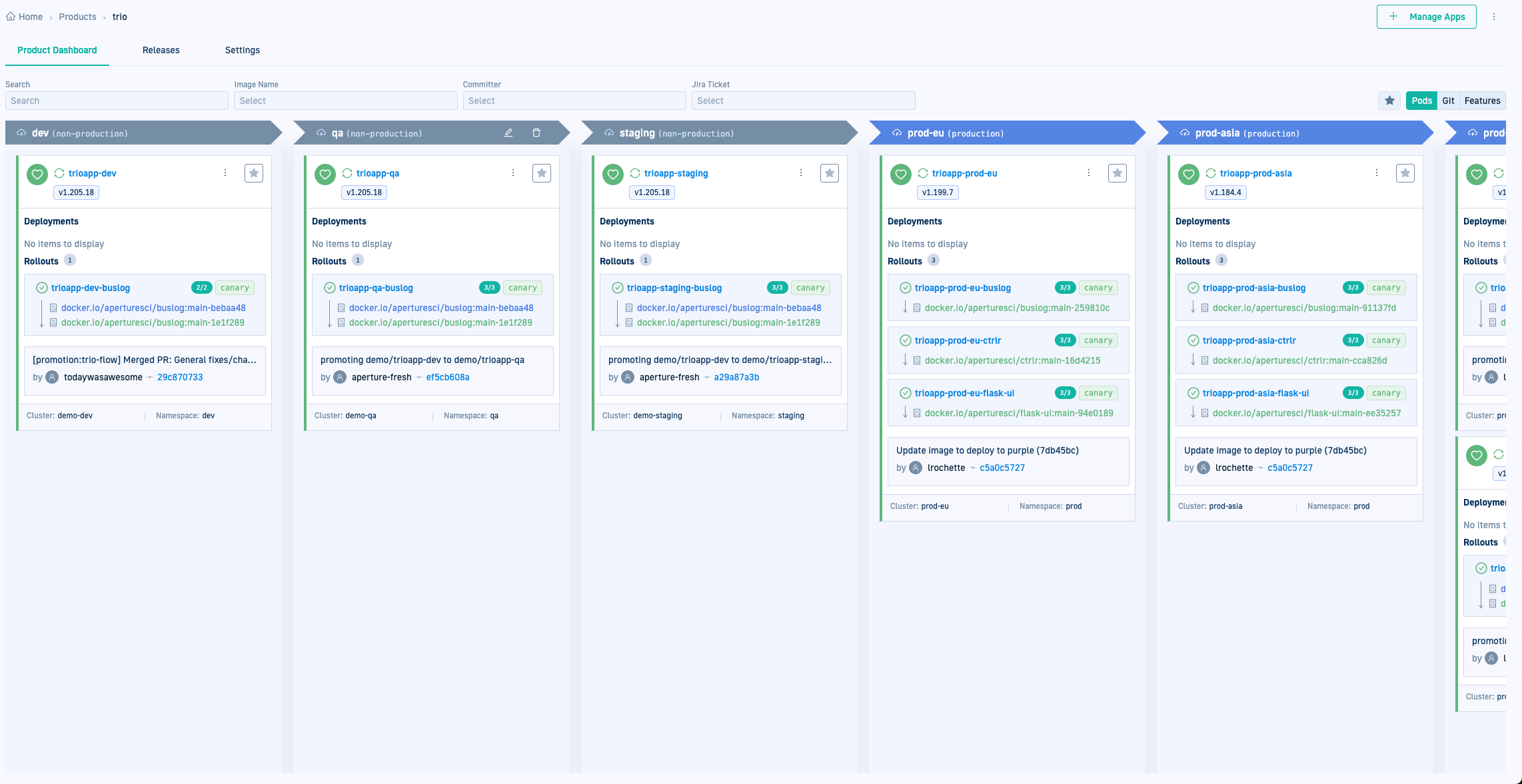Image resolution: width=1522 pixels, height=784 pixels.
Task: Click the sync icon next to trioapp-qa
Action: pos(347,174)
